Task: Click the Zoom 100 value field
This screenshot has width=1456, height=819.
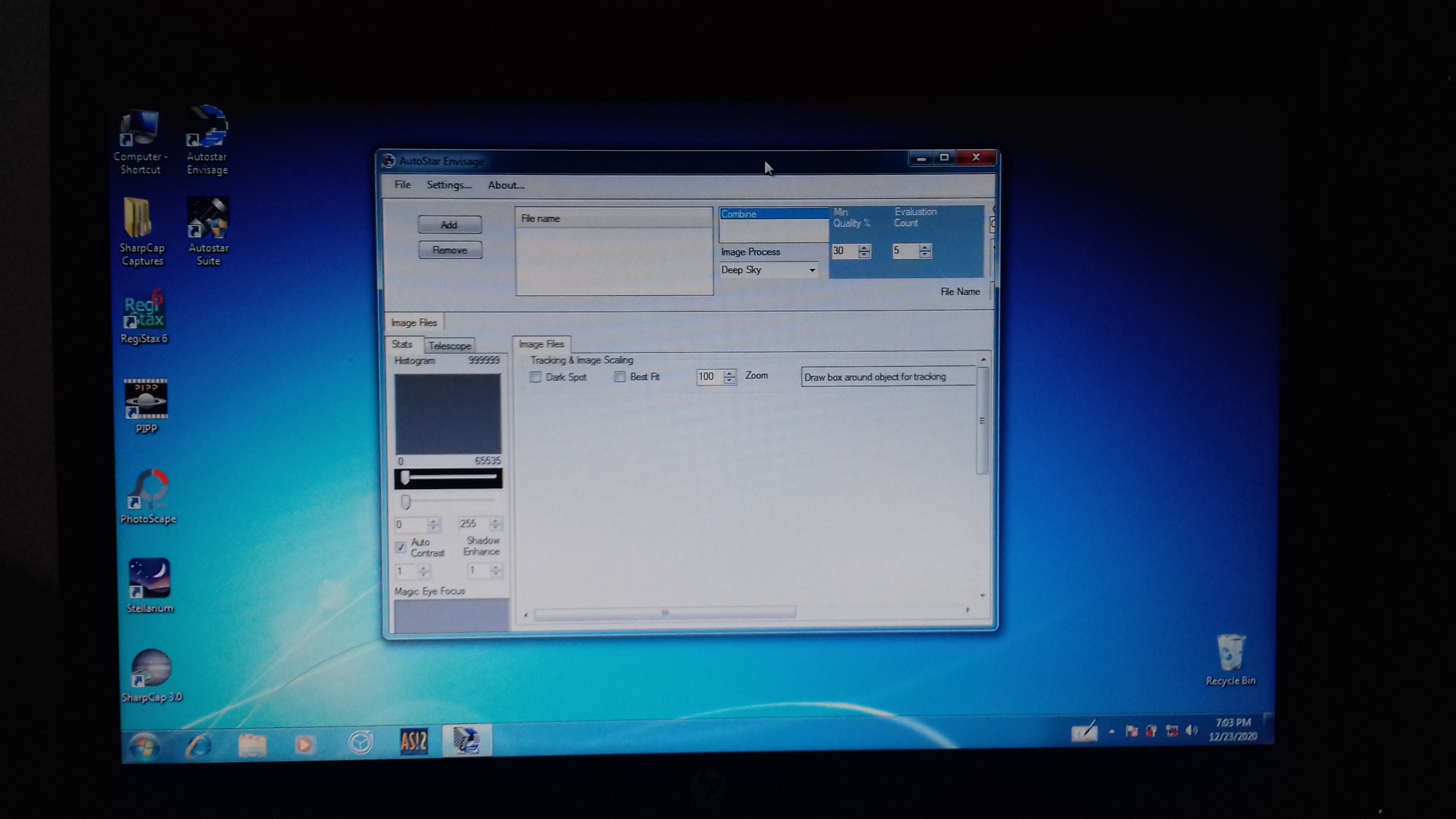Action: pyautogui.click(x=710, y=377)
